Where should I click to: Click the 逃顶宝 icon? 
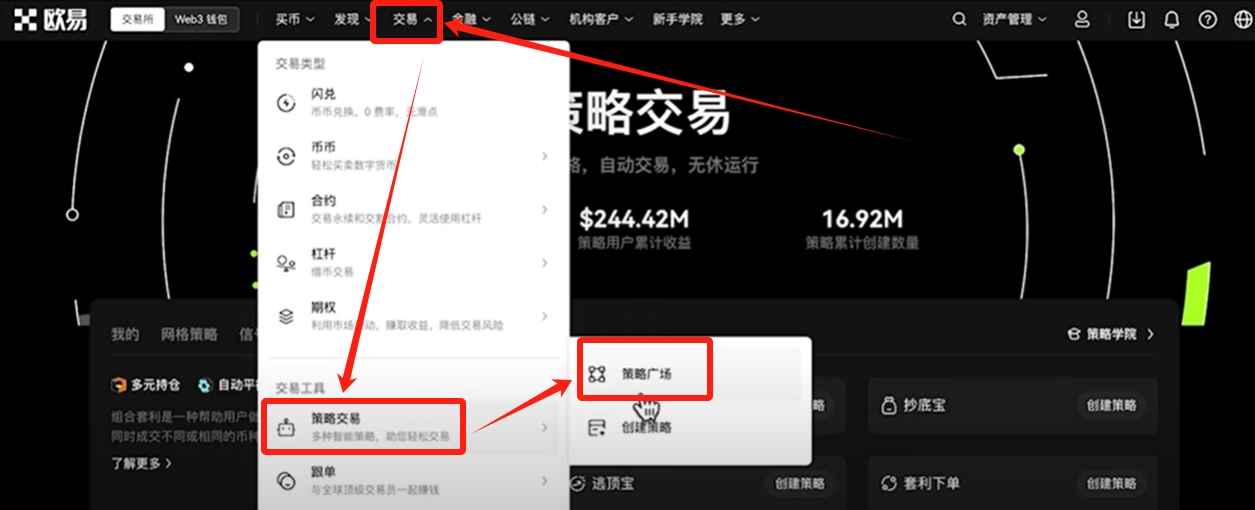coord(578,483)
